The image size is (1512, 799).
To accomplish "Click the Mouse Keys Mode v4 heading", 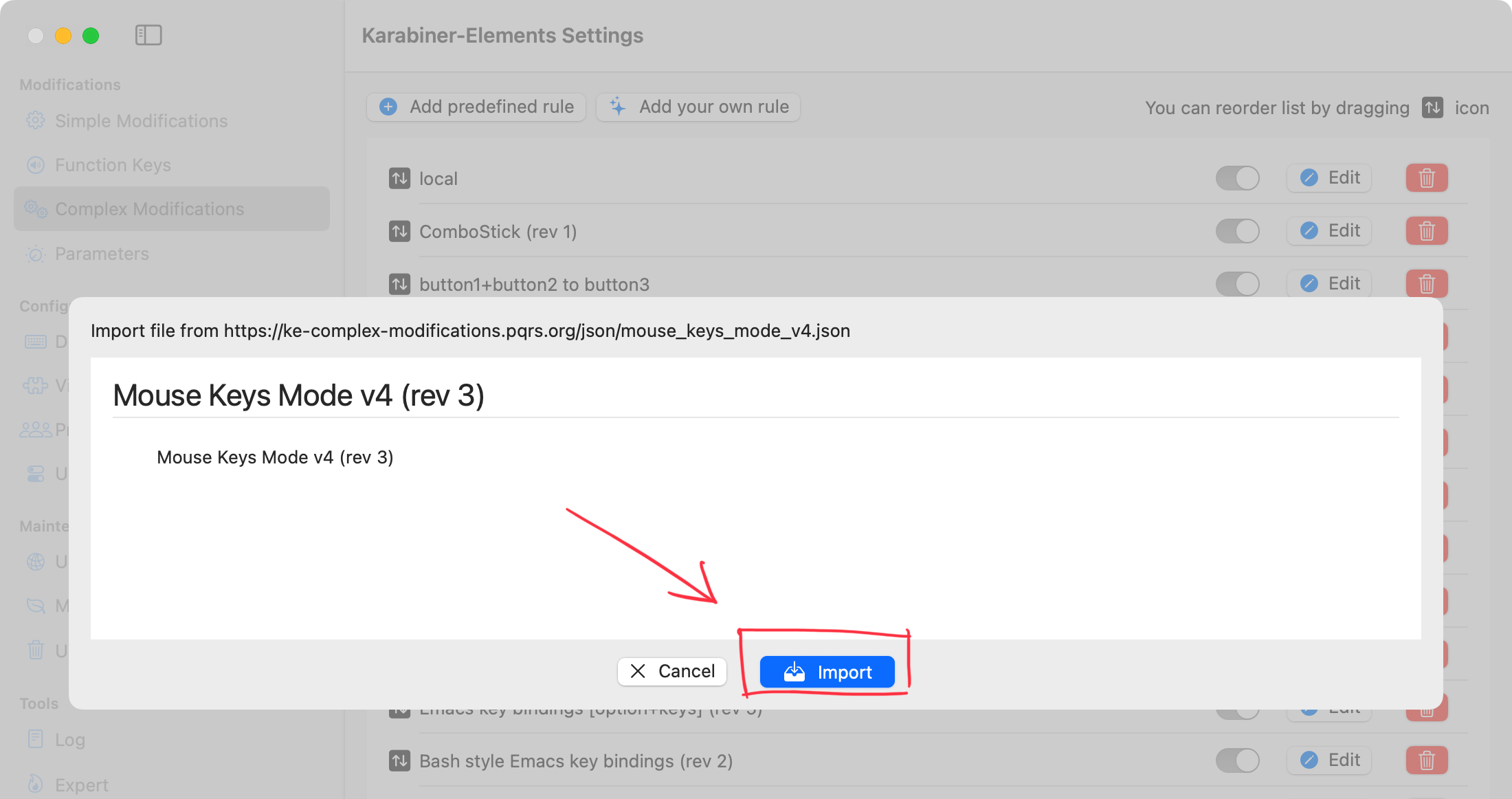I will click(x=298, y=395).
